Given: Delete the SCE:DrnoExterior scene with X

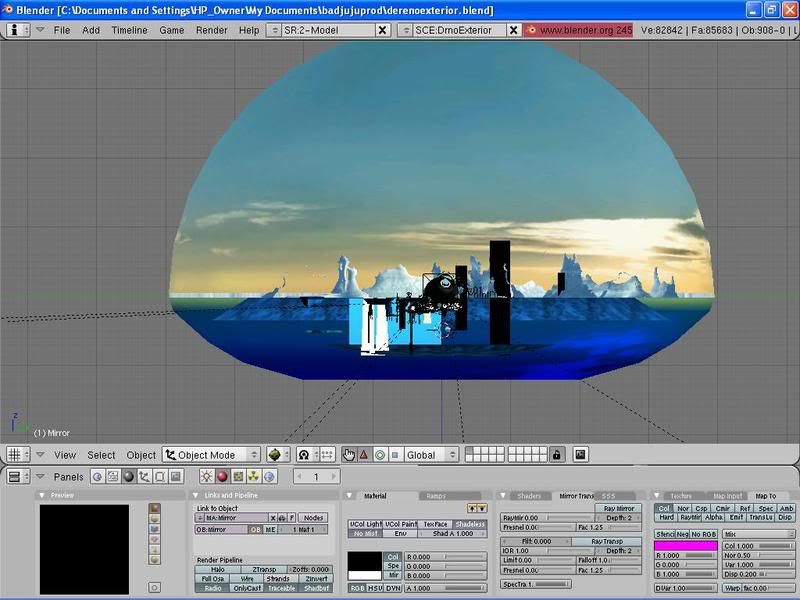Looking at the screenshot, I should click(x=513, y=30).
